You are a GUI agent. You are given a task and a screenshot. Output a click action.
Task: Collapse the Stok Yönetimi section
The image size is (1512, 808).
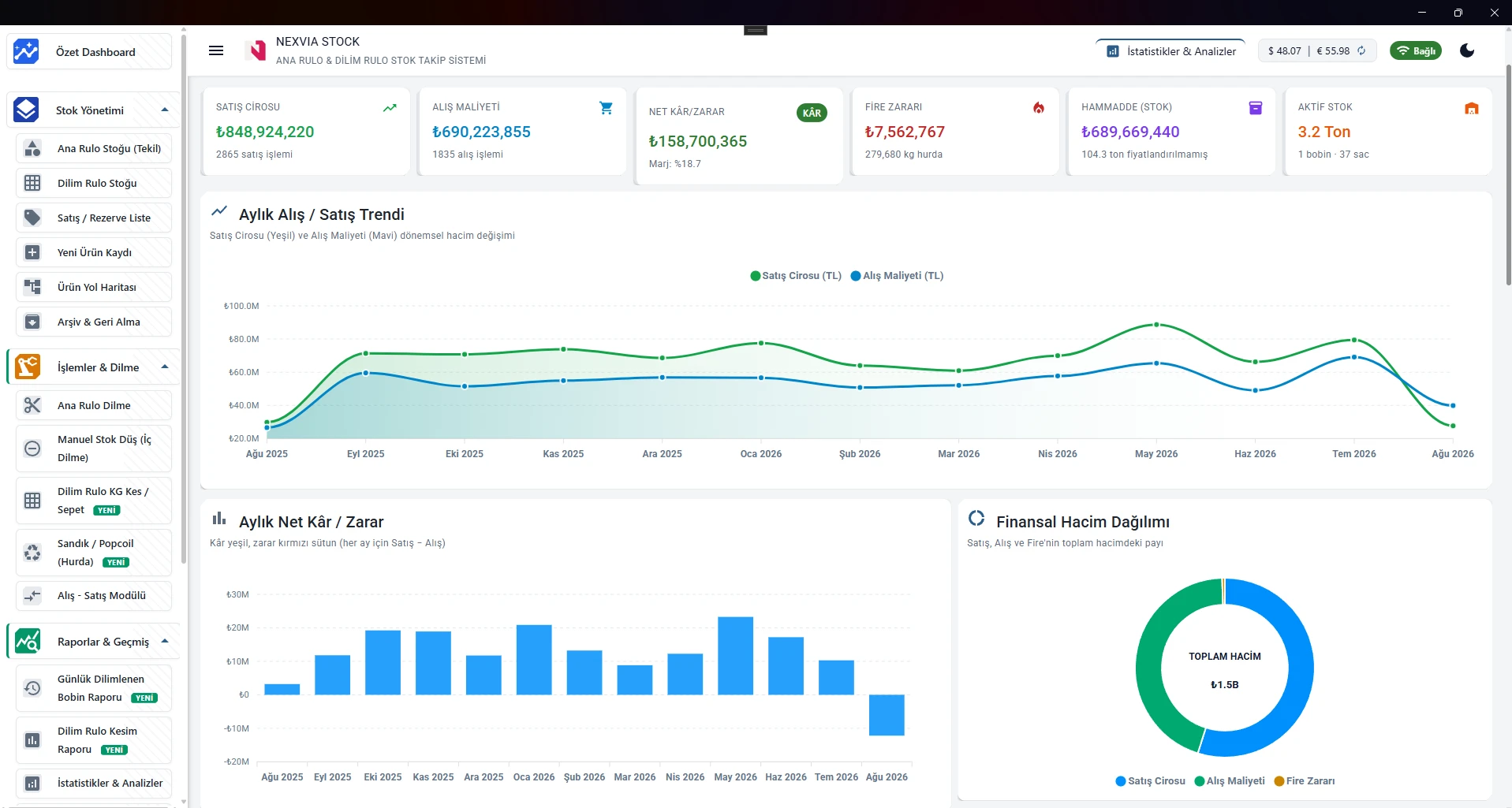[x=165, y=110]
